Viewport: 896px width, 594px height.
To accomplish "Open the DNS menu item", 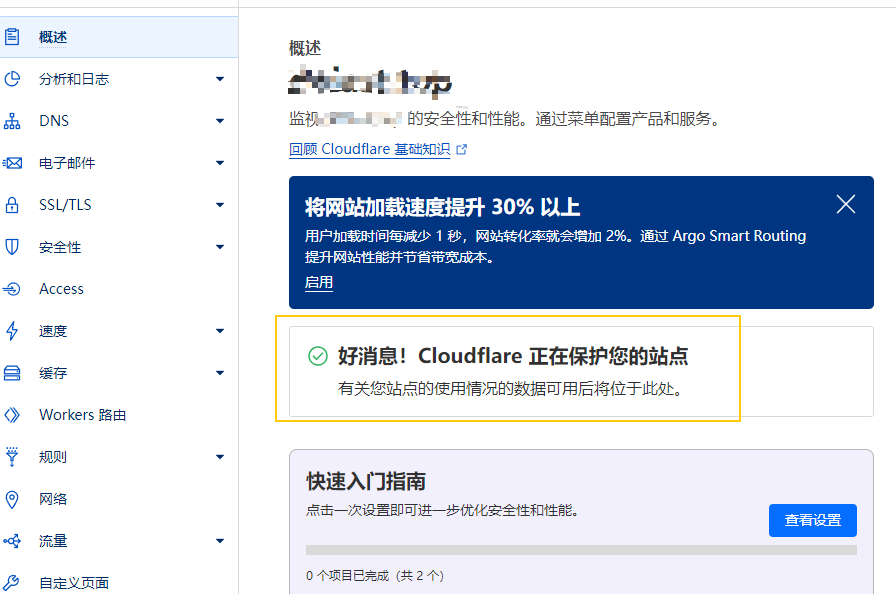I will tap(119, 121).
